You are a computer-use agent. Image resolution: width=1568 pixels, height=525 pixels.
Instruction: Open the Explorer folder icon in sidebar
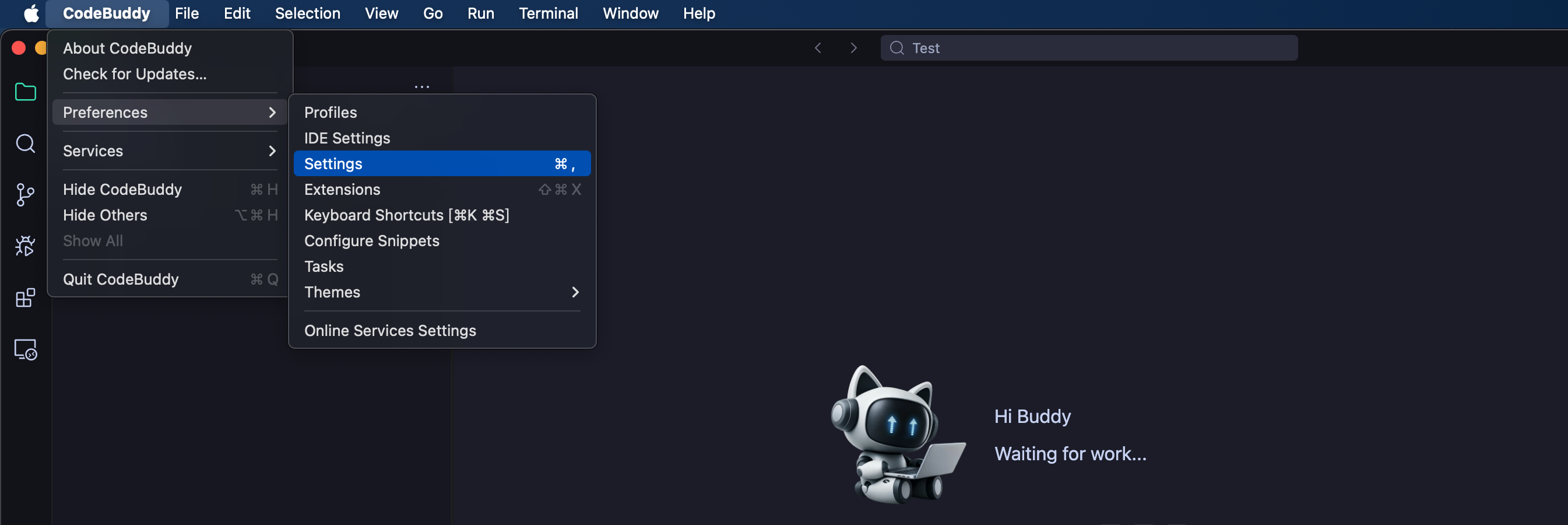25,92
